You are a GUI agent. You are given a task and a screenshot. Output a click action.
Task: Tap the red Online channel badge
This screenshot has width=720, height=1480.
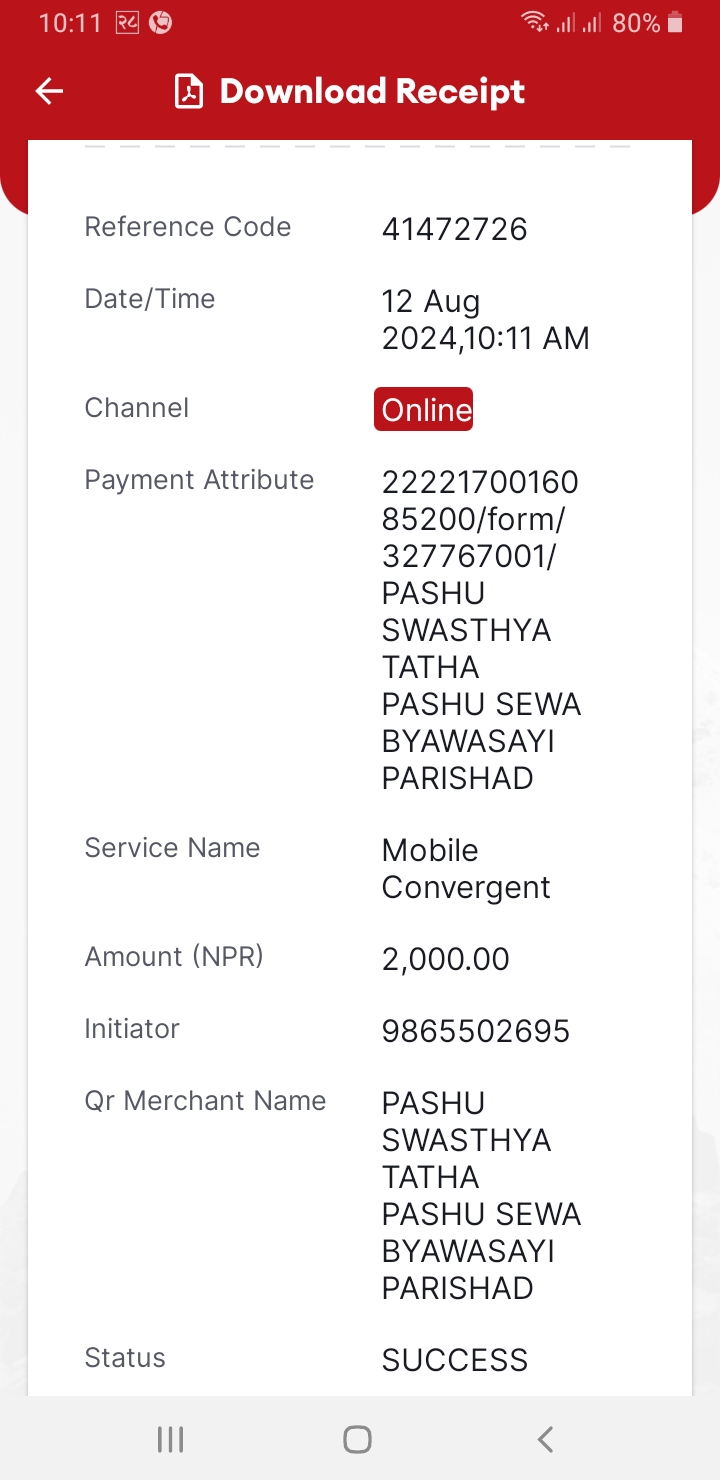[x=424, y=409]
